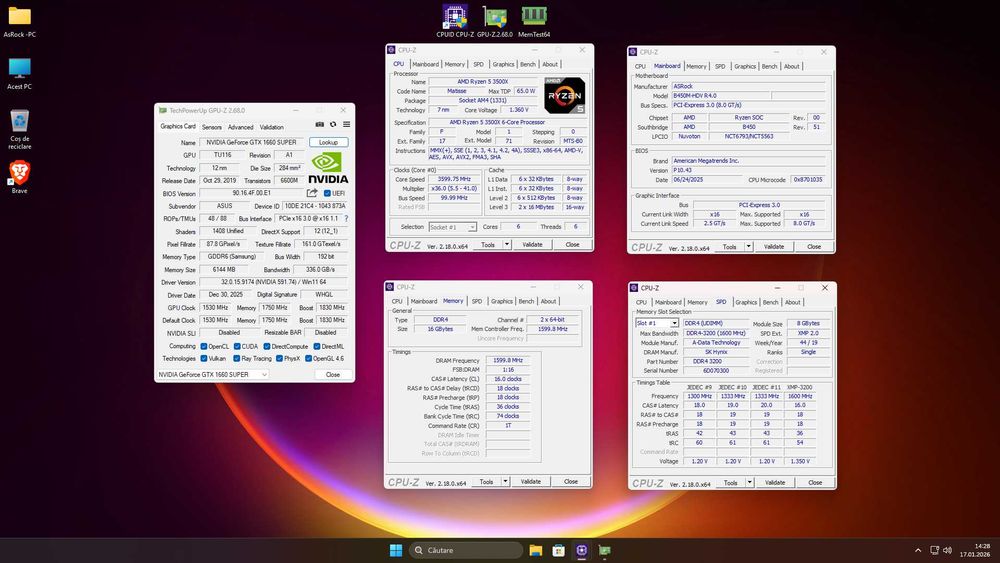Screen dimensions: 1000x563
Task: Open Bench tab in the CPU-Z CPU window
Action: pos(528,64)
